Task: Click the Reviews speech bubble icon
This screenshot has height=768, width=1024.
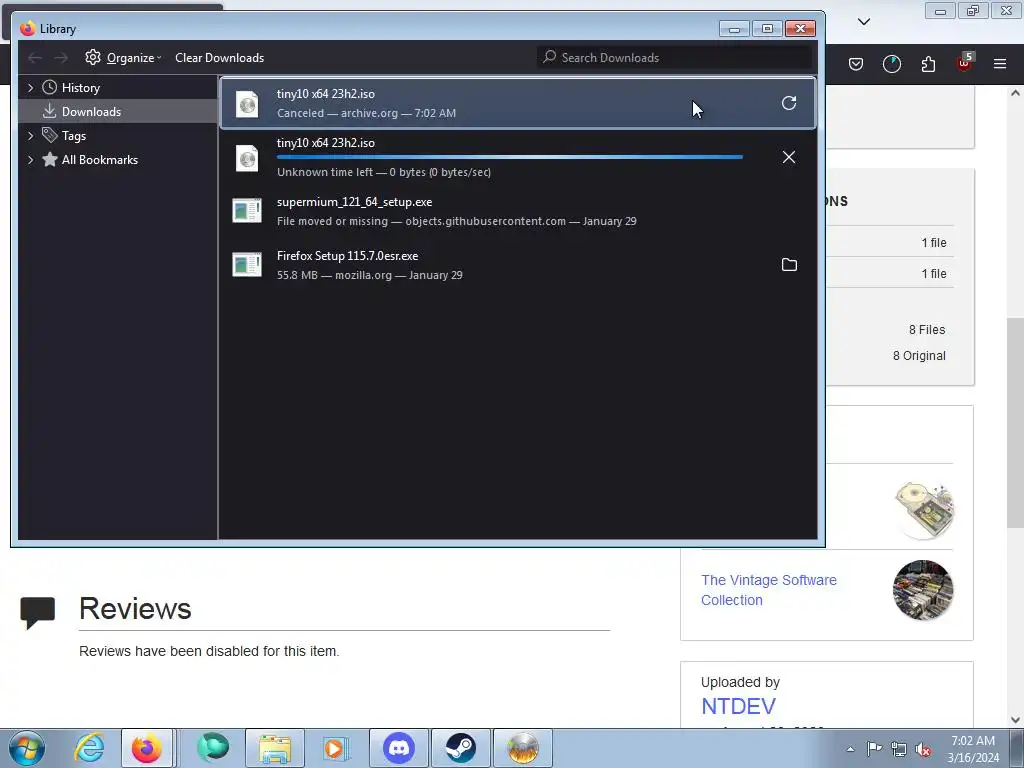Action: click(37, 613)
